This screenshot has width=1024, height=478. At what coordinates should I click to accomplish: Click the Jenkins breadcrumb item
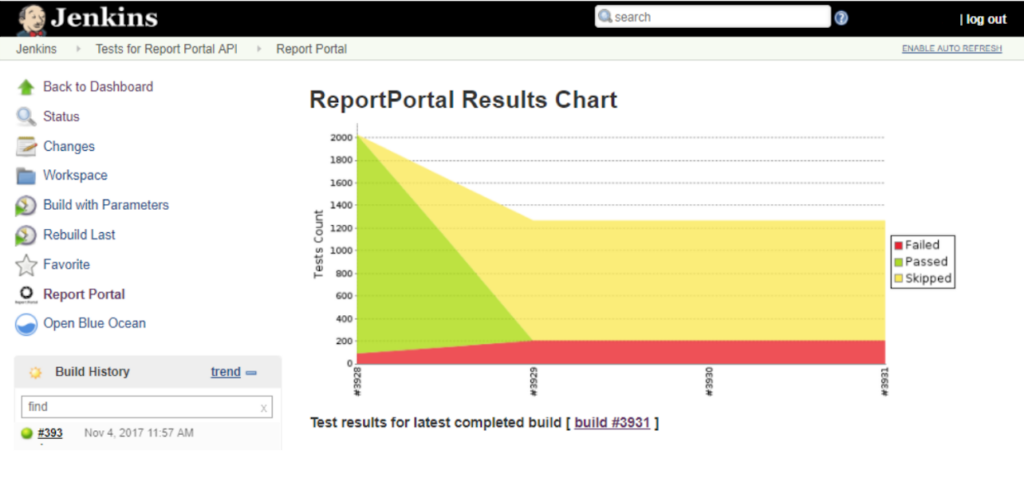pyautogui.click(x=37, y=49)
